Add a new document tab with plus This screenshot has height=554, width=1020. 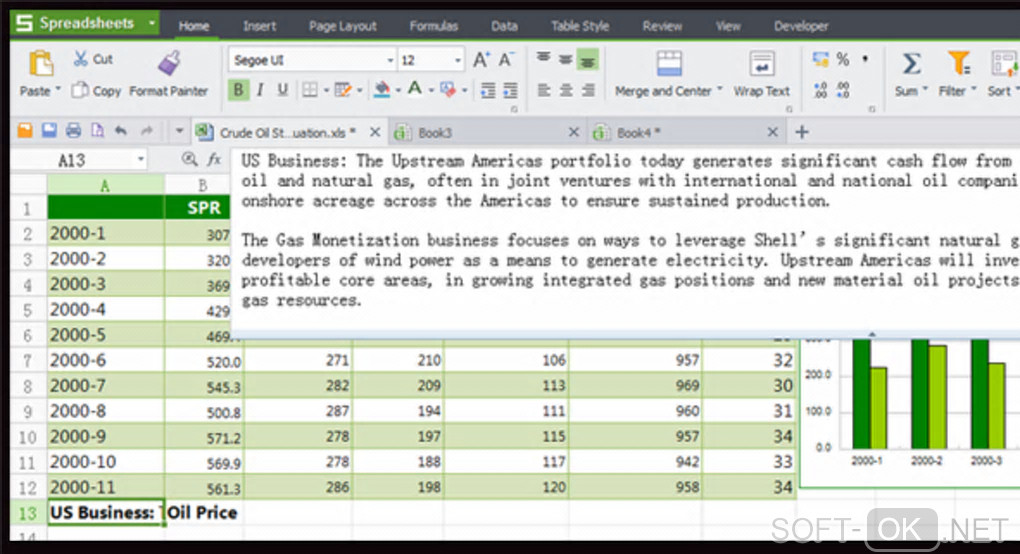[x=801, y=132]
